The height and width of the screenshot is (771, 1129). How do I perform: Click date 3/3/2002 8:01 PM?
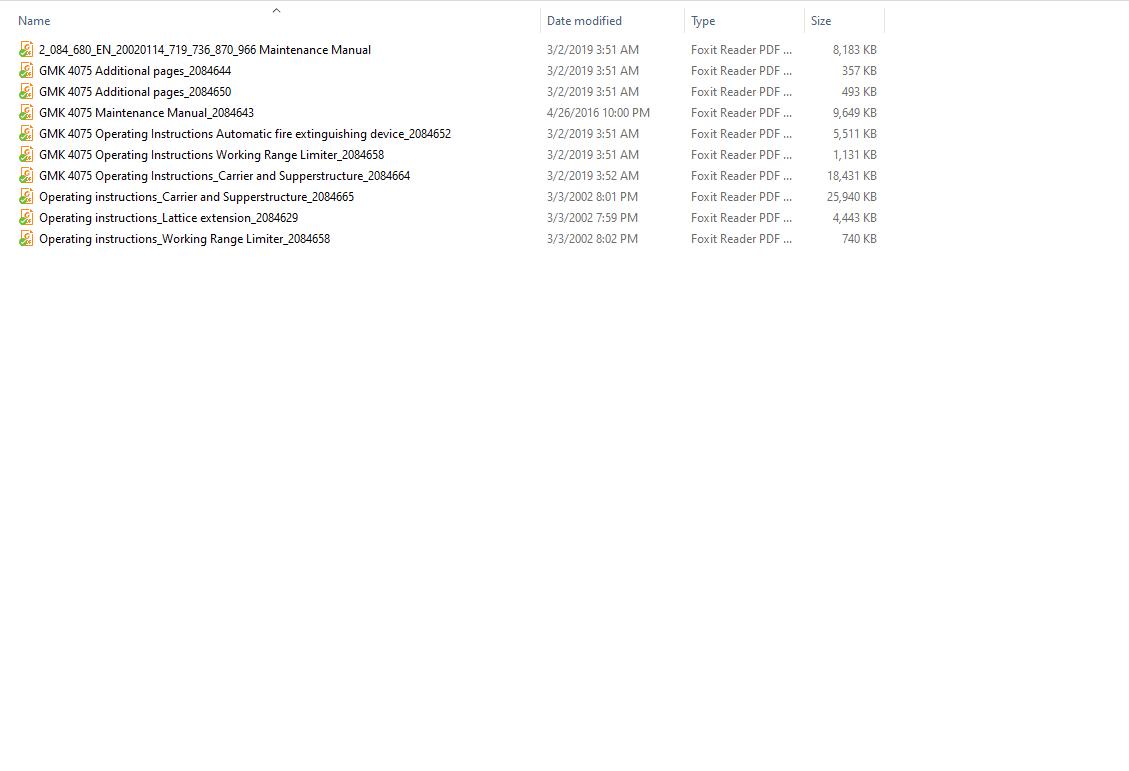point(592,197)
